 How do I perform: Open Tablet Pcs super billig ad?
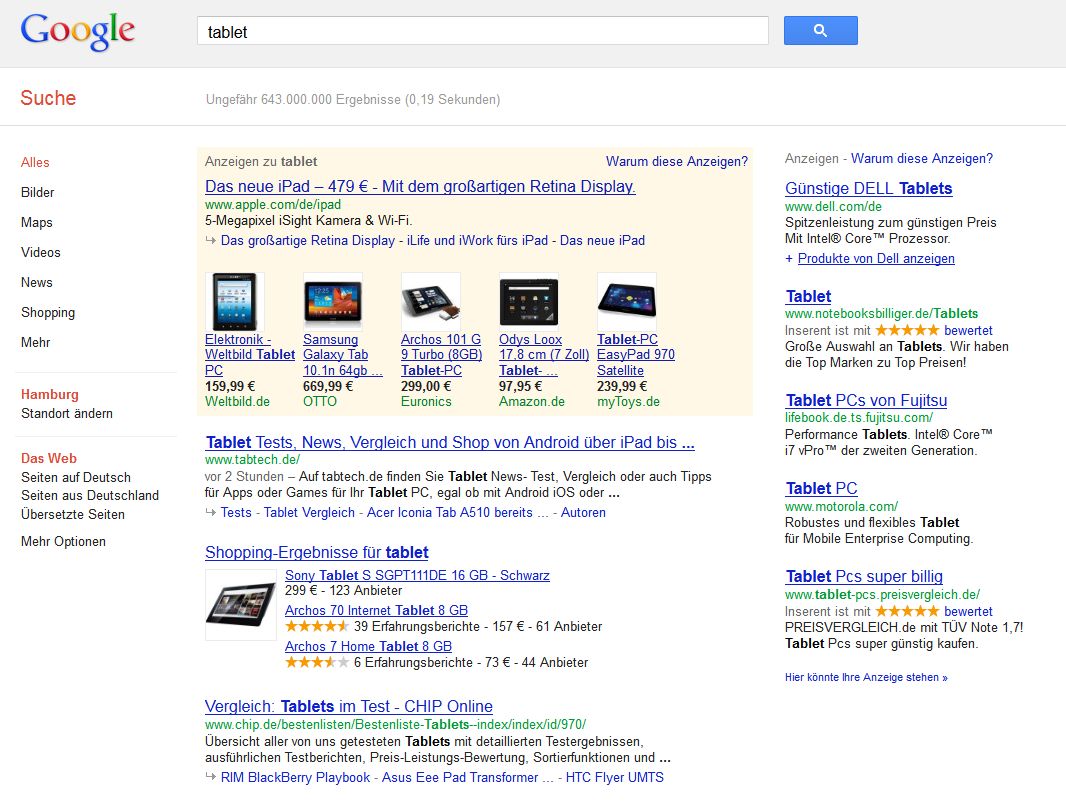pyautogui.click(x=864, y=576)
